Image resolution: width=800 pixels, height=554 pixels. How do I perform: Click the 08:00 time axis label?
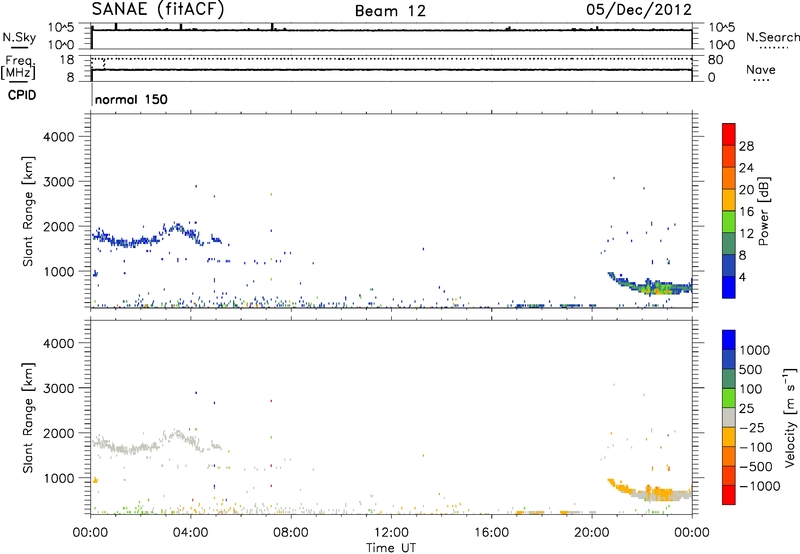click(x=291, y=533)
